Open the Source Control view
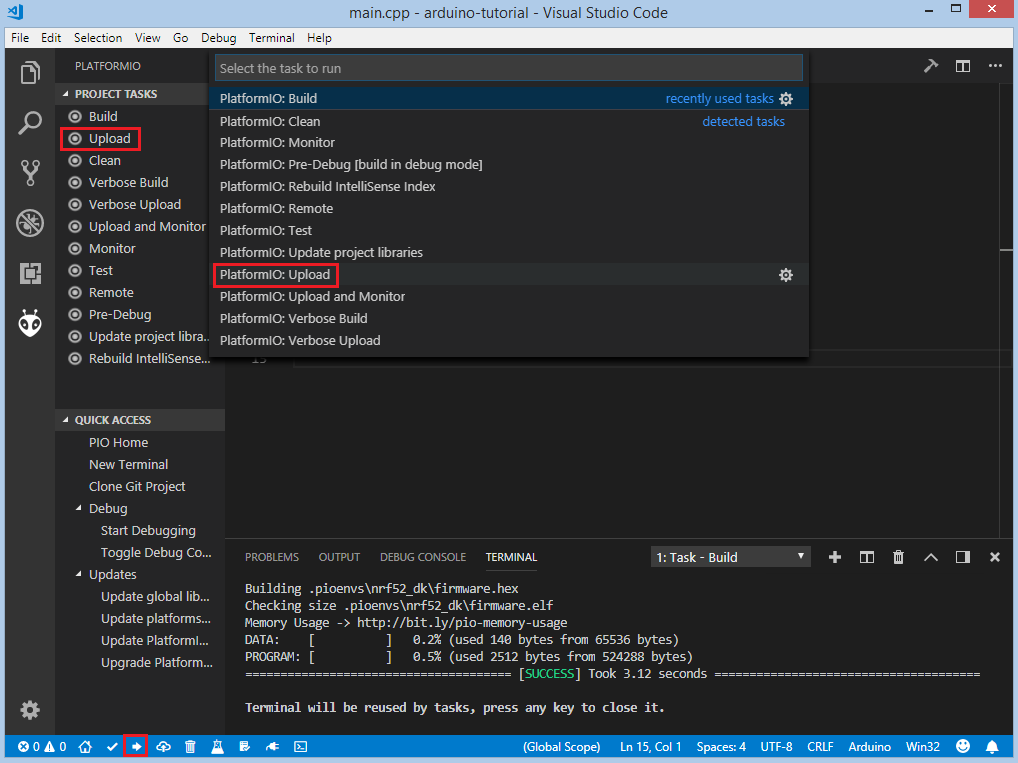 pos(30,173)
